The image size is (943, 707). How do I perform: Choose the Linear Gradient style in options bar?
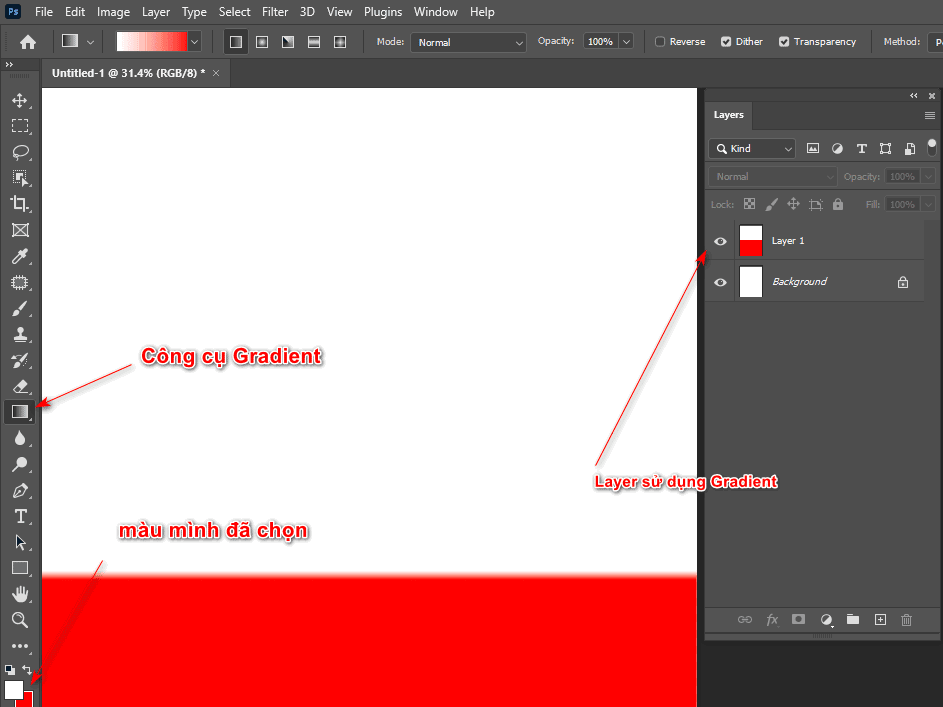(x=236, y=41)
